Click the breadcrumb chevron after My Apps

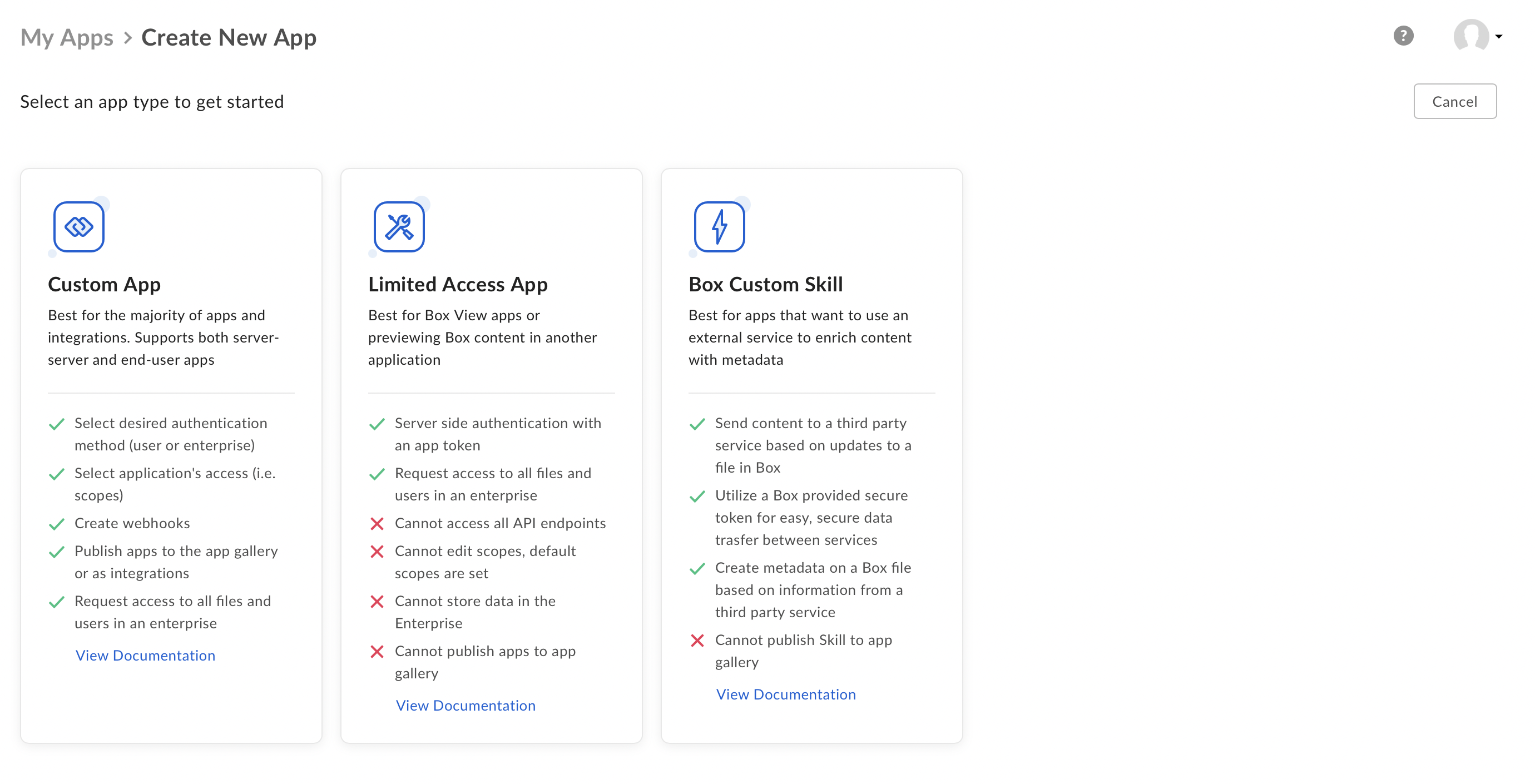pos(127,38)
